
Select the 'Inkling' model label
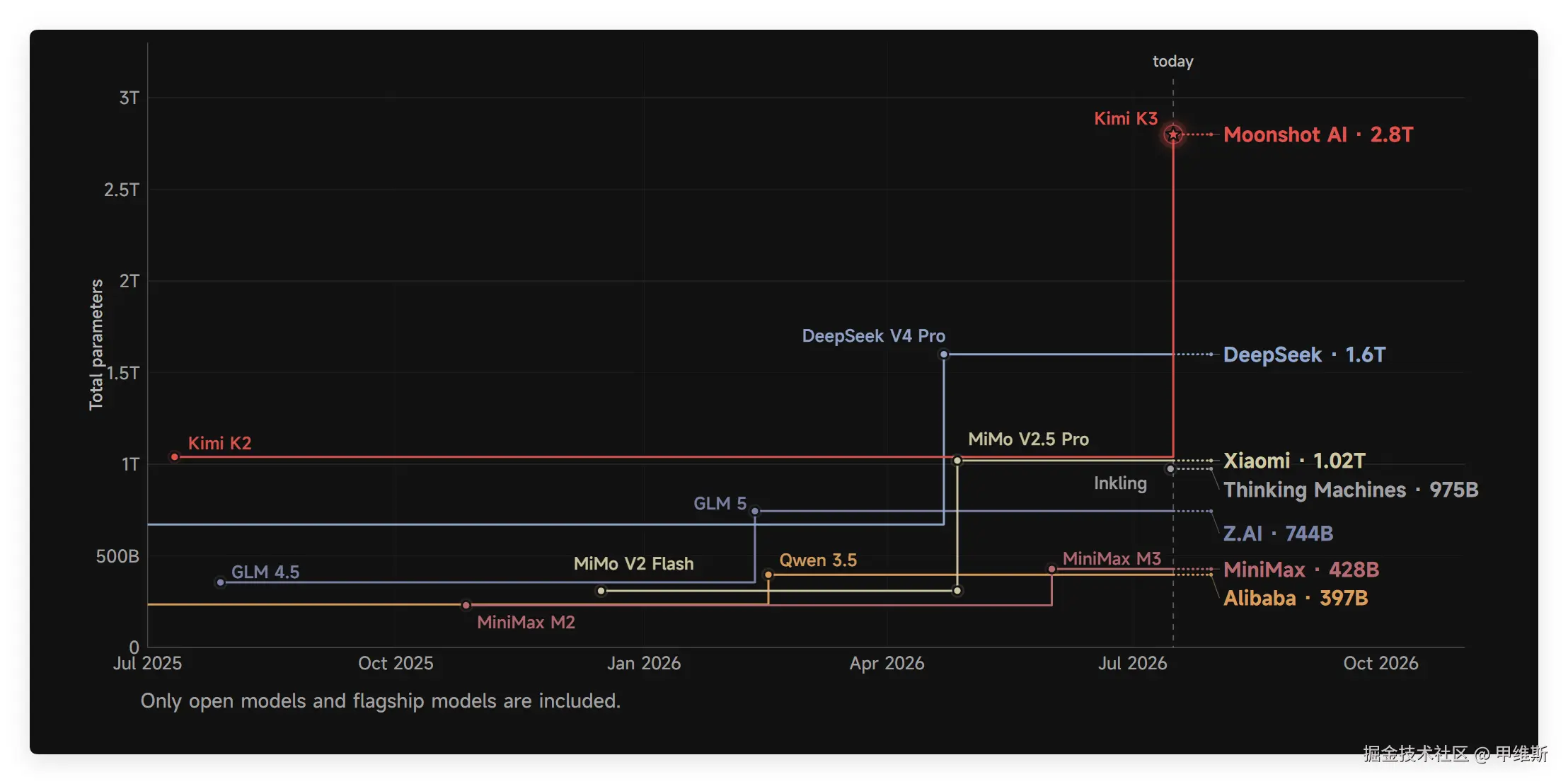[x=1120, y=483]
